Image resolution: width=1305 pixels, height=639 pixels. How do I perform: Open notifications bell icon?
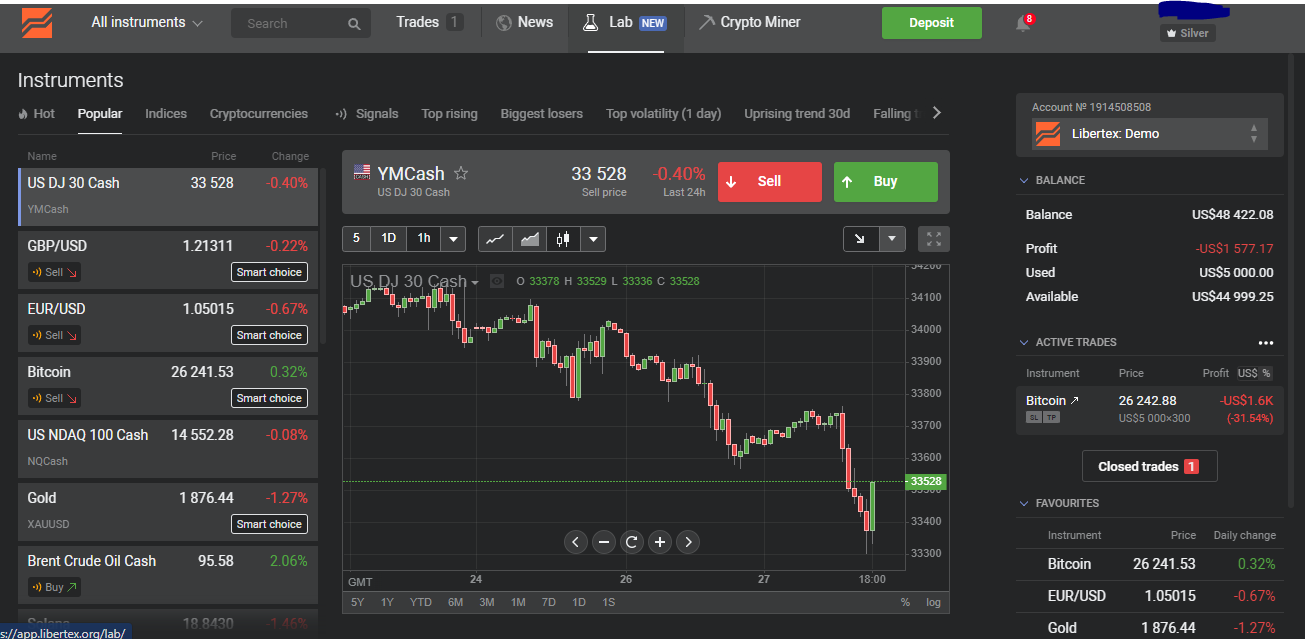click(1023, 23)
